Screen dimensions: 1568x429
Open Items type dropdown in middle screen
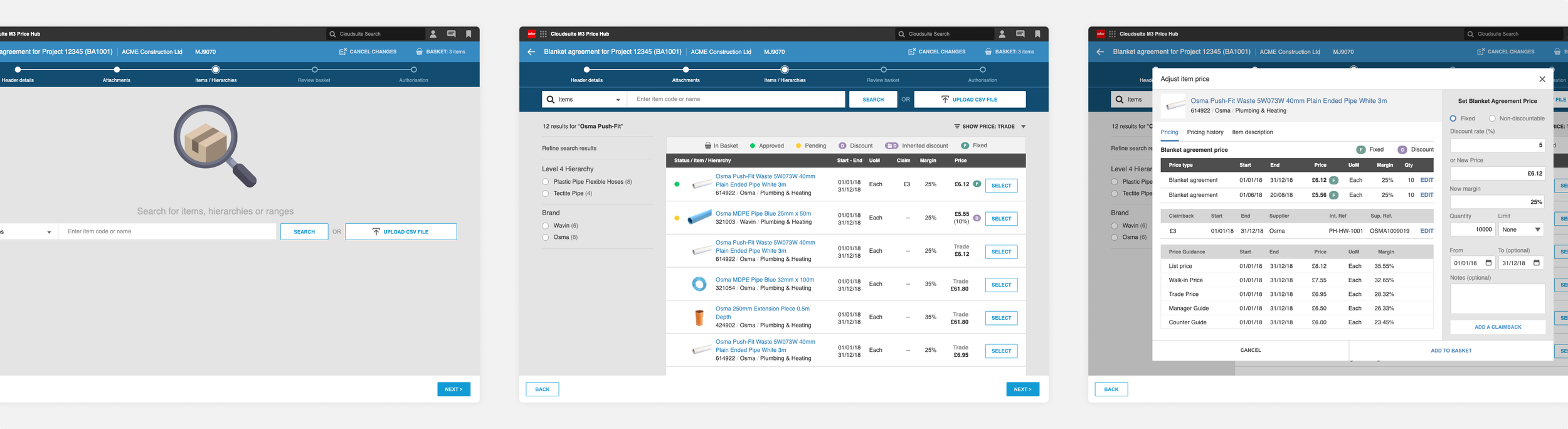click(x=585, y=99)
